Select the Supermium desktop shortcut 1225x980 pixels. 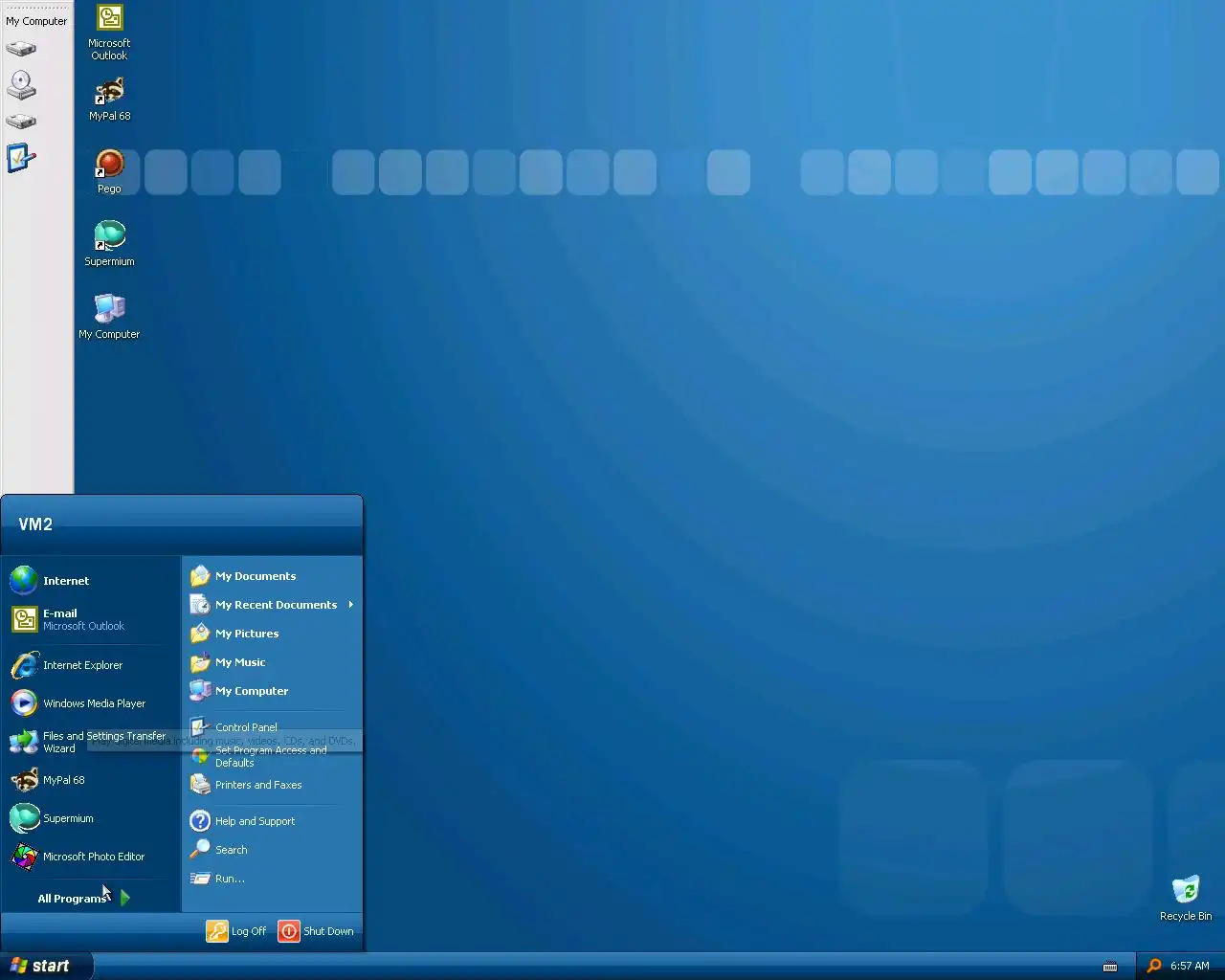pos(109,244)
